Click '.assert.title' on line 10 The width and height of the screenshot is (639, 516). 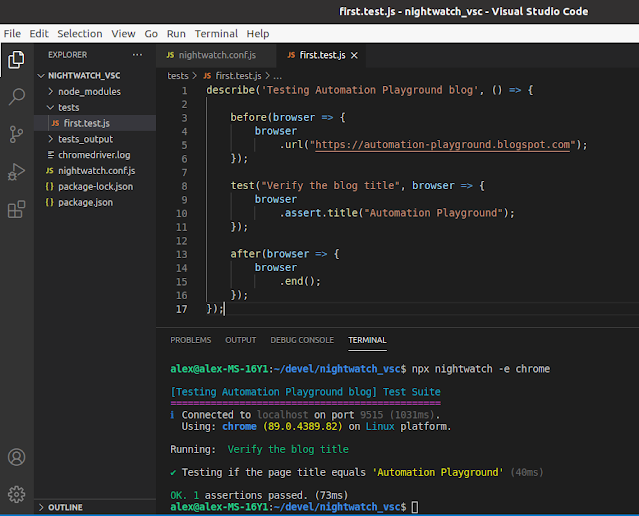coord(319,213)
